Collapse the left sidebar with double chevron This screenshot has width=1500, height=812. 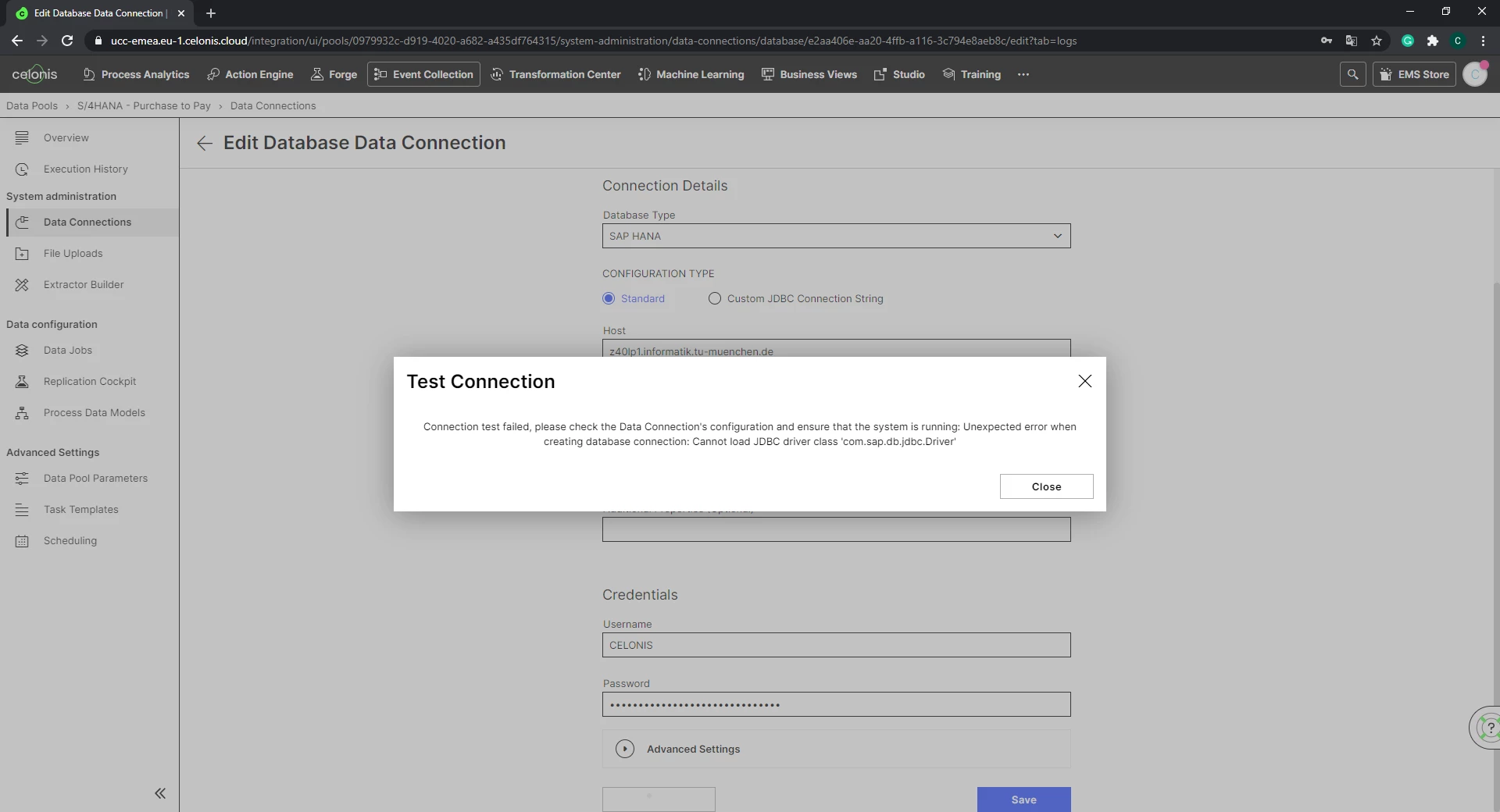[160, 793]
